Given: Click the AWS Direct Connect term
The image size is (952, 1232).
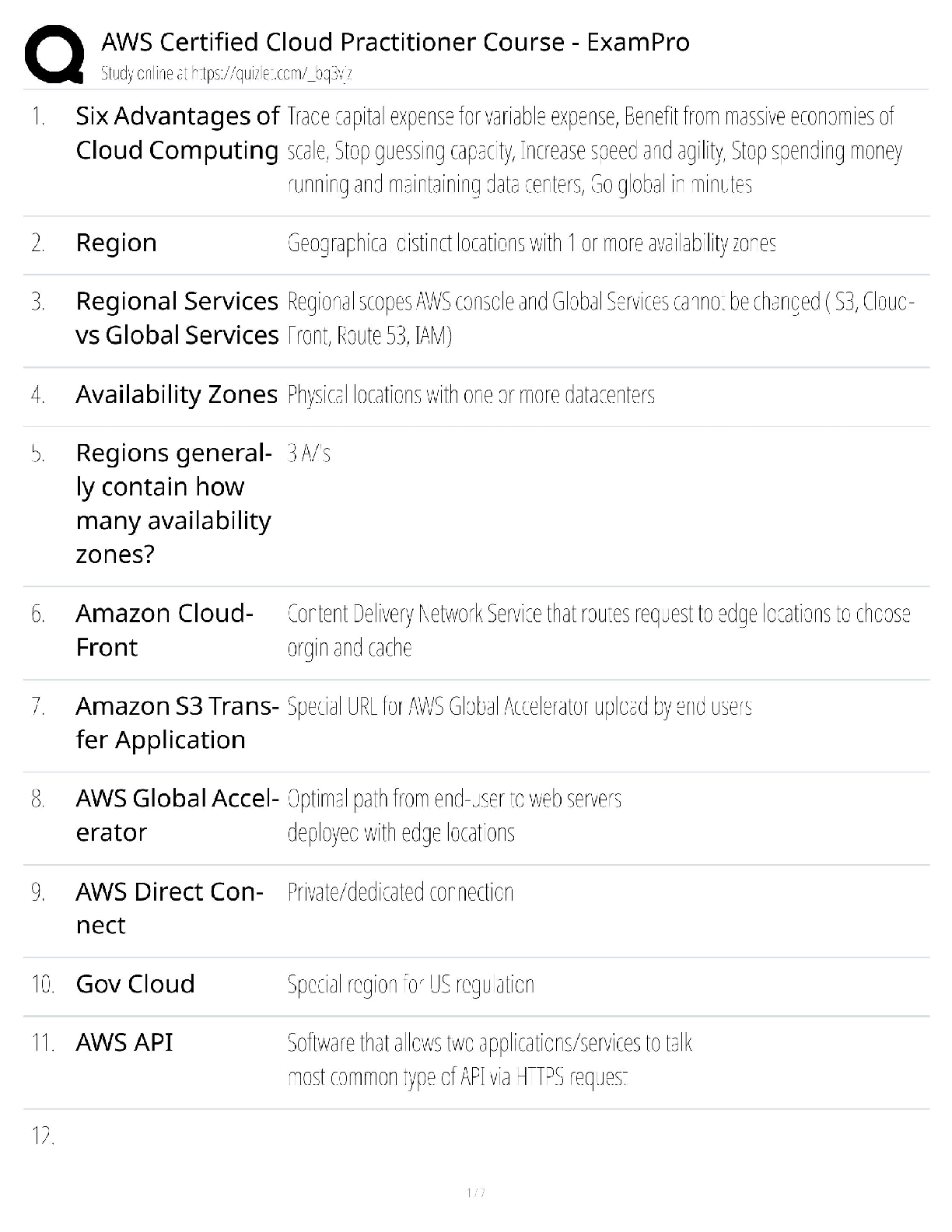Looking at the screenshot, I should [x=169, y=908].
